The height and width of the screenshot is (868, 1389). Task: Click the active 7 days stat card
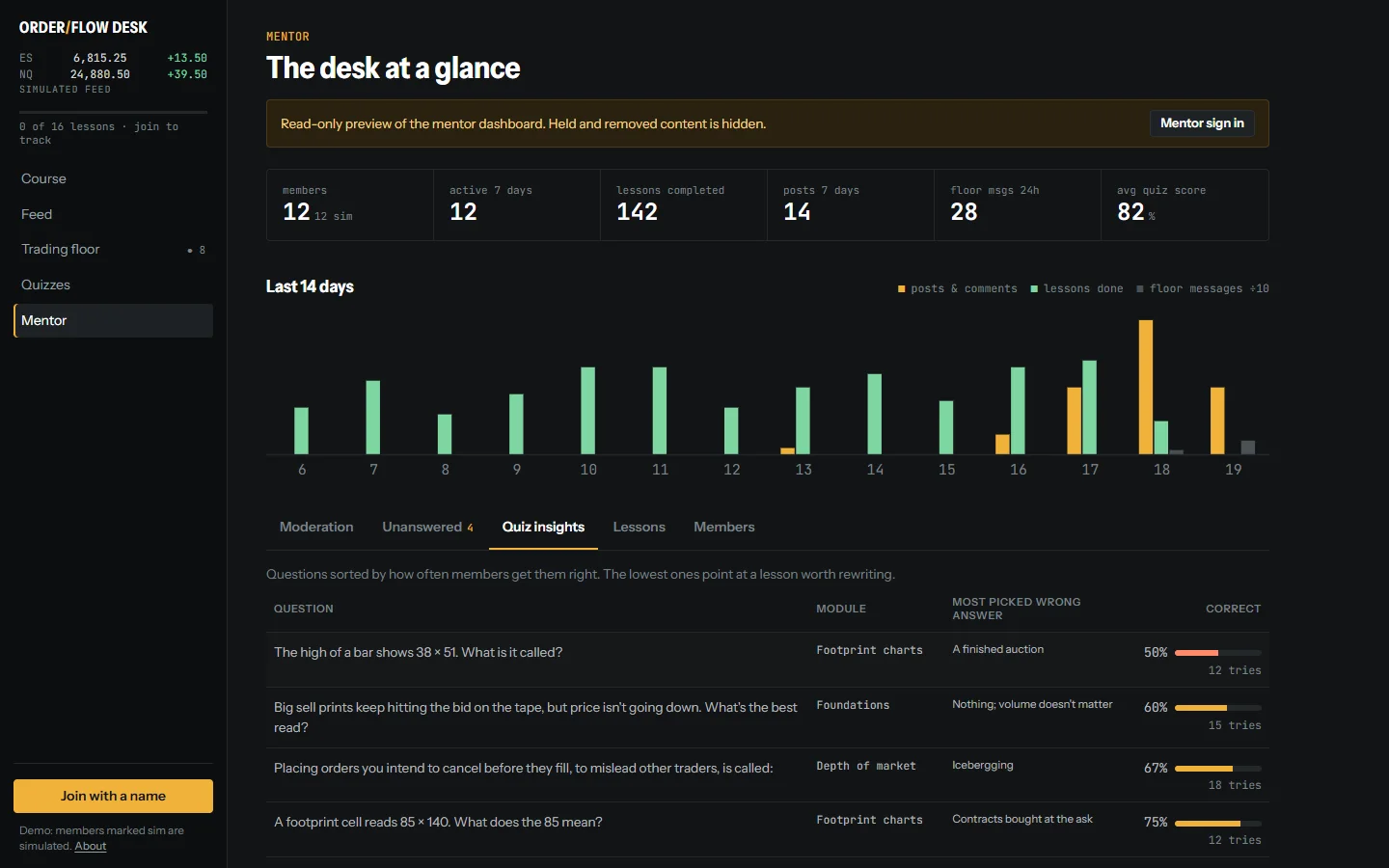click(x=517, y=204)
